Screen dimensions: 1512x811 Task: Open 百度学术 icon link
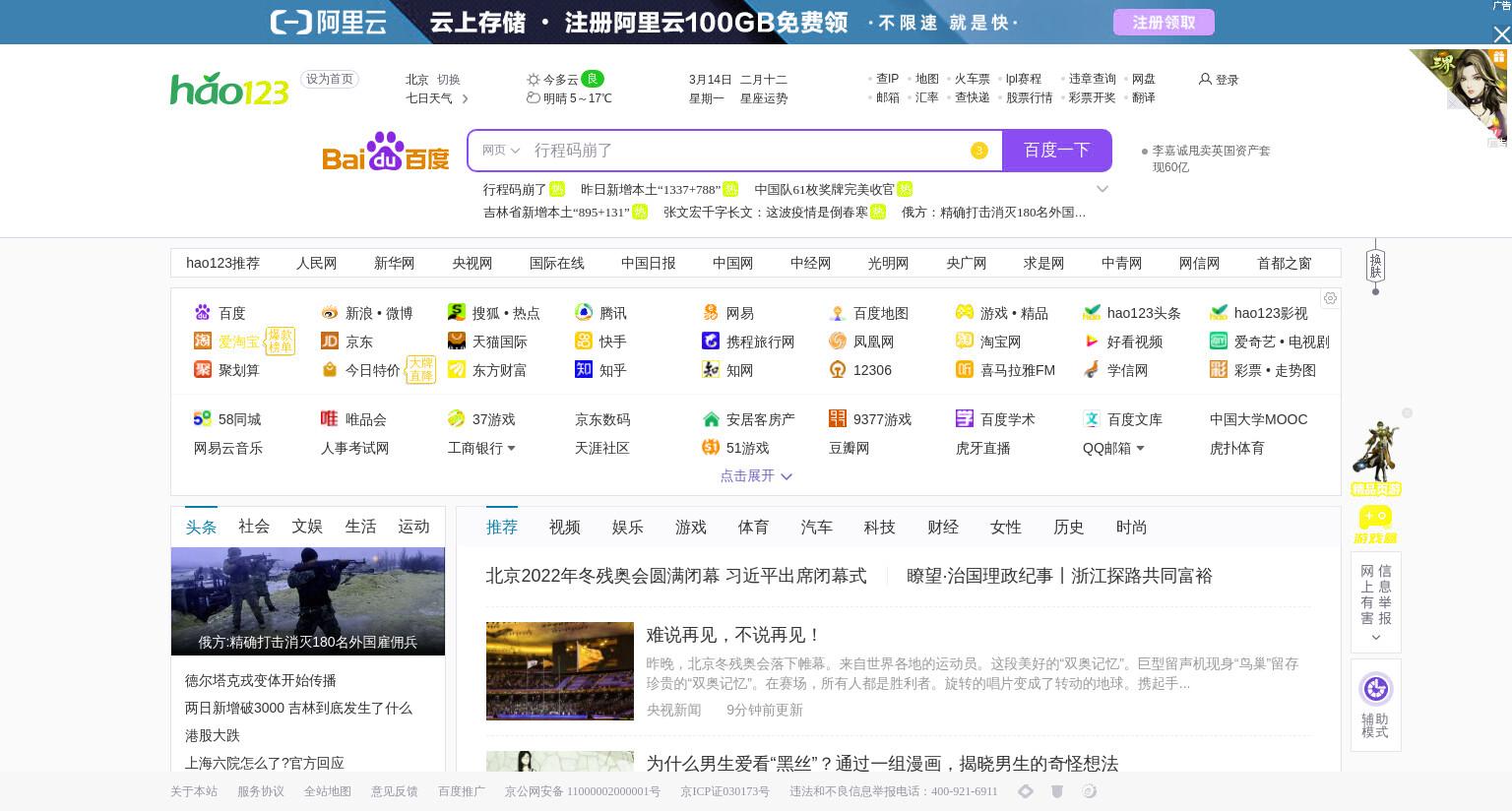(965, 419)
